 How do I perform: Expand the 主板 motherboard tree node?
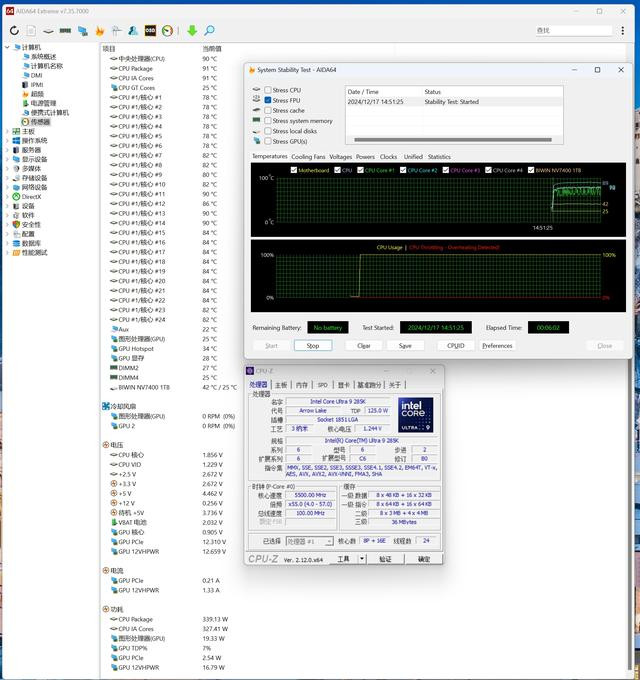(7, 131)
